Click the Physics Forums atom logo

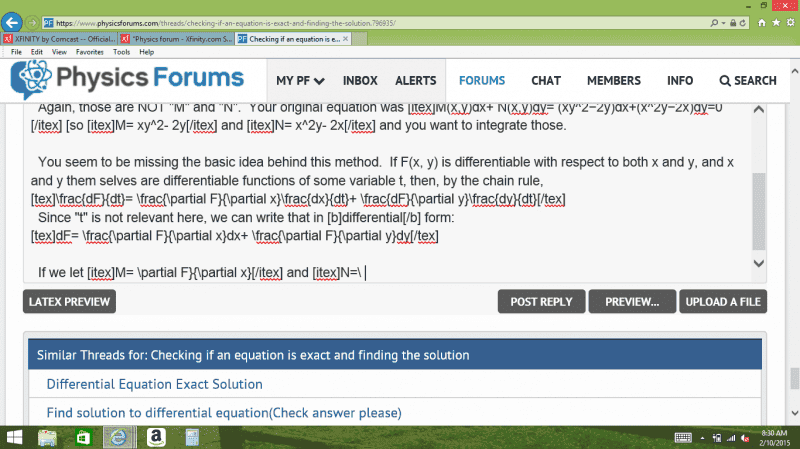tap(35, 80)
